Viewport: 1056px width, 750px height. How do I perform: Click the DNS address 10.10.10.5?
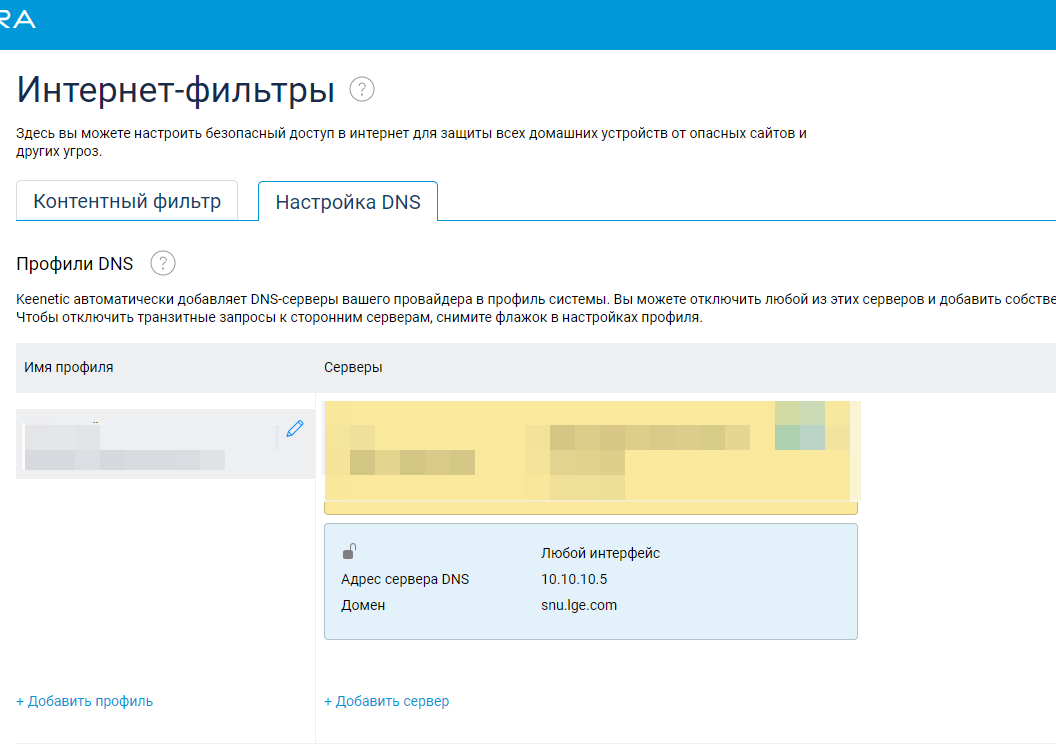pyautogui.click(x=573, y=579)
